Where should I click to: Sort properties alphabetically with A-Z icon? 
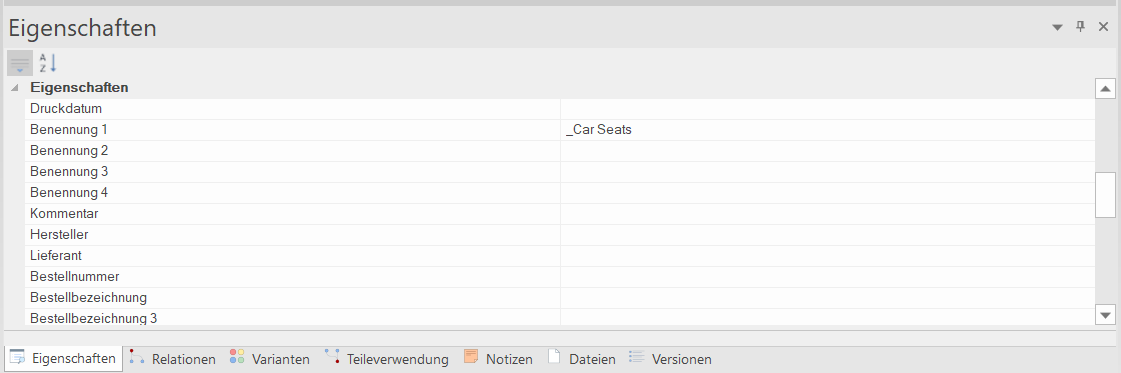click(48, 63)
